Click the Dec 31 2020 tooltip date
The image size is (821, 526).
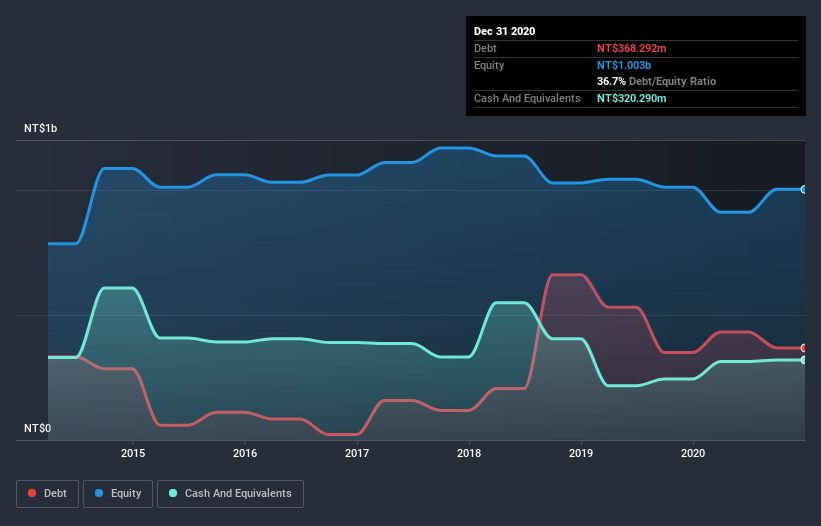tap(504, 31)
